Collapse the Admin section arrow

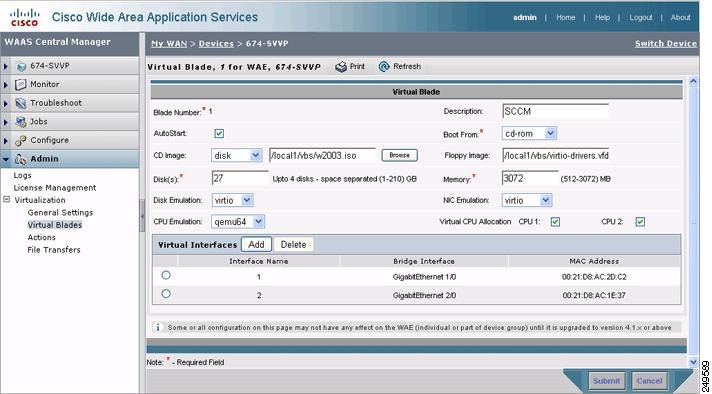tap(6, 159)
